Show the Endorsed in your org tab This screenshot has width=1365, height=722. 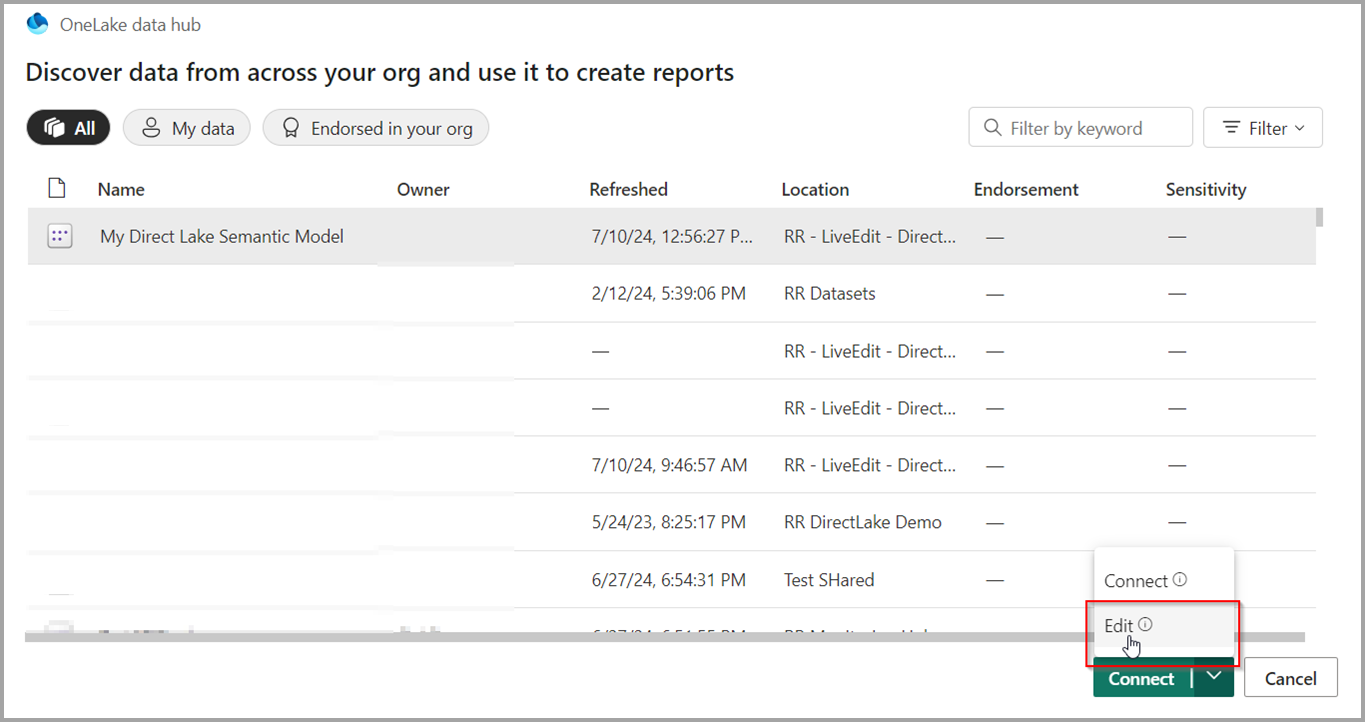pyautogui.click(x=376, y=128)
